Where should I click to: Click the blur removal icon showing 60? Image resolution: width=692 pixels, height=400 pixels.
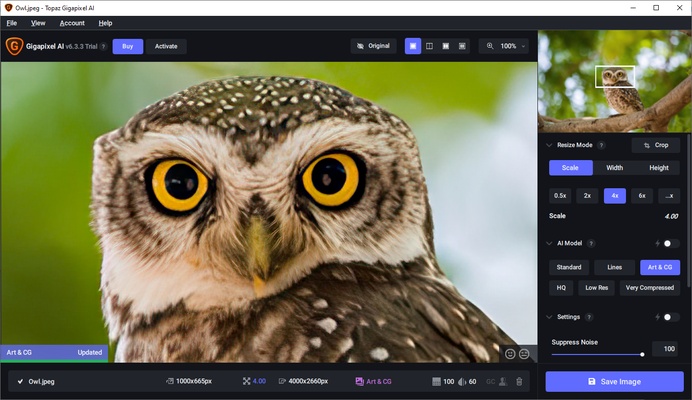point(462,381)
